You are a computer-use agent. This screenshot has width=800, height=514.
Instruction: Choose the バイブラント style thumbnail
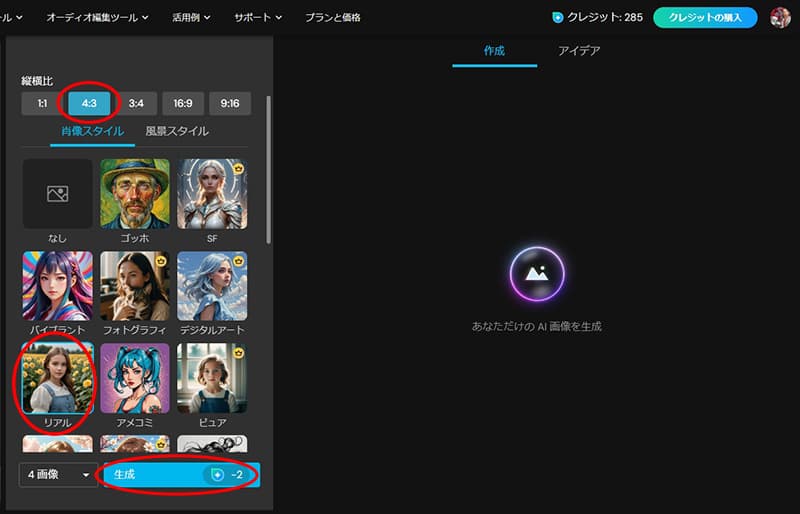point(58,286)
